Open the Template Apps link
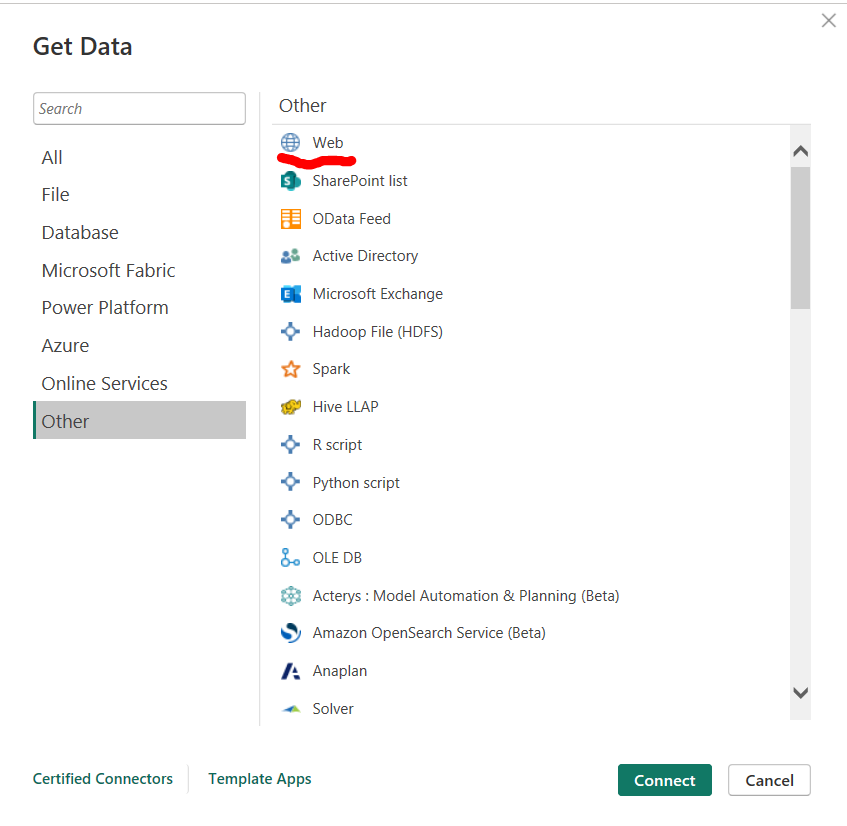This screenshot has height=826, width=847. click(x=260, y=779)
